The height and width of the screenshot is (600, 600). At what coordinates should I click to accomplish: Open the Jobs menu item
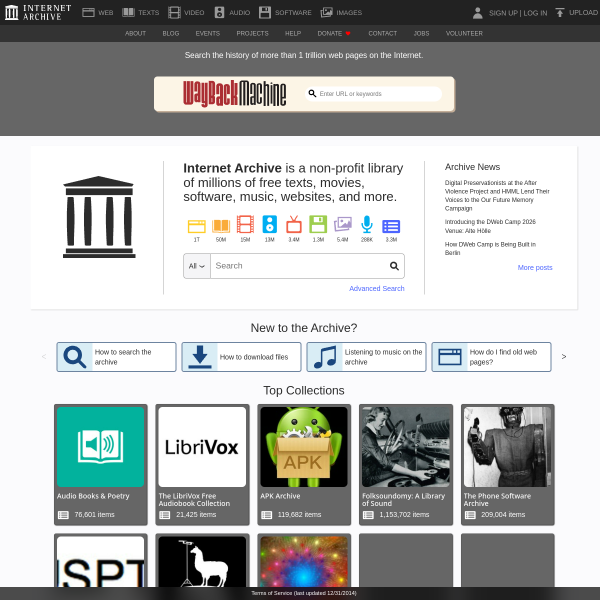click(x=421, y=33)
